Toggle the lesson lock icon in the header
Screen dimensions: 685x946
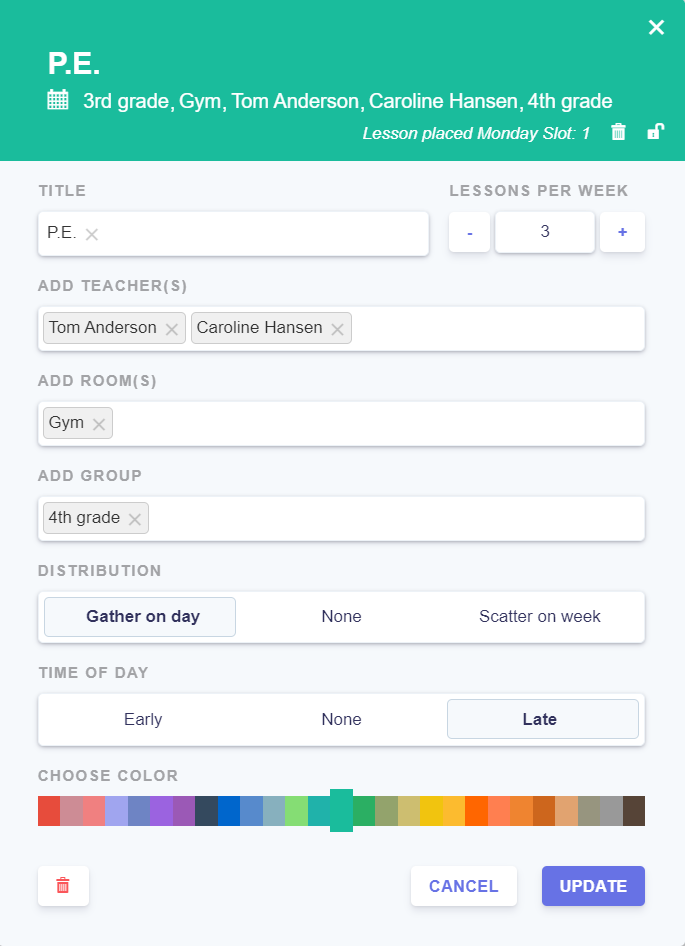(655, 132)
